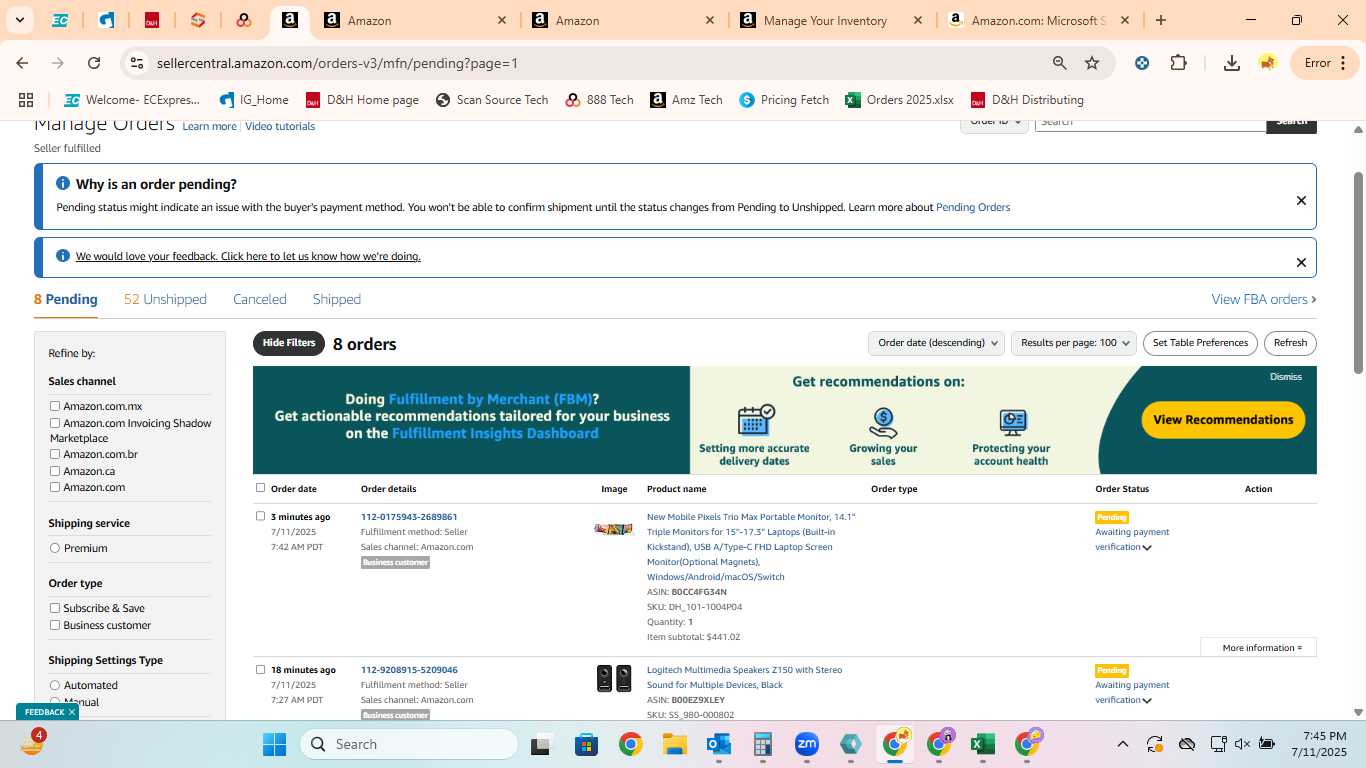Open site information icon in address bar
1366x768 pixels.
tap(137, 63)
